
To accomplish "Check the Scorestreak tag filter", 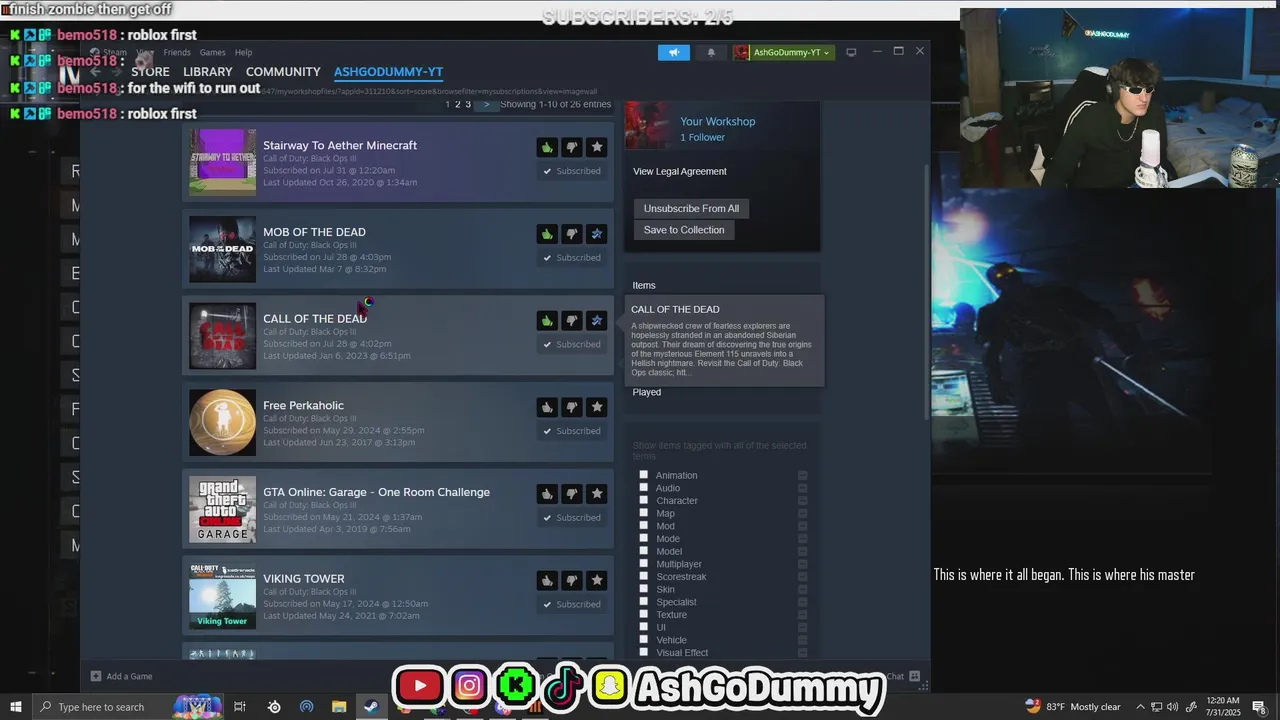I will 644,577.
